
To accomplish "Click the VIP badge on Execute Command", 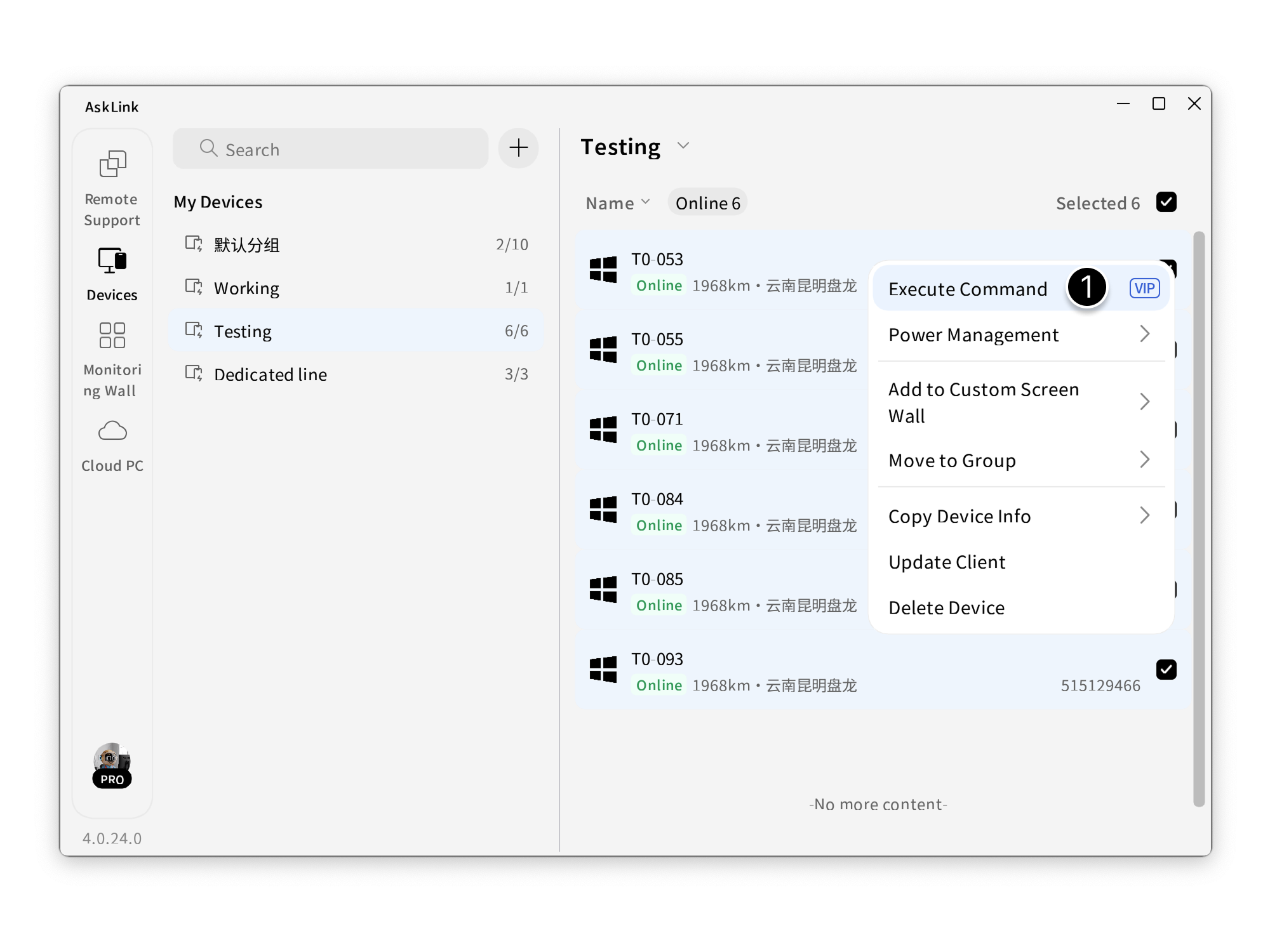I will (1144, 289).
